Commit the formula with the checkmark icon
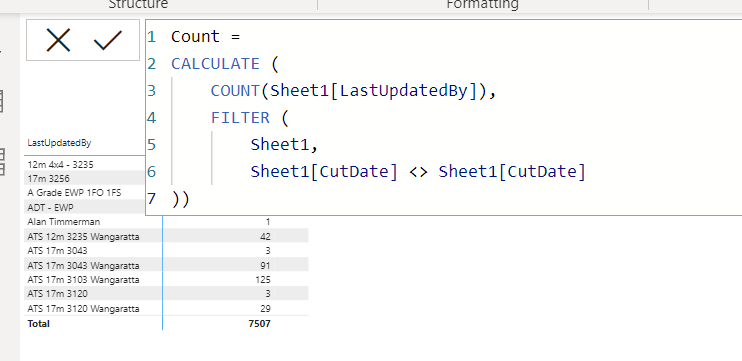Viewport: 742px width, 361px height. 108,40
